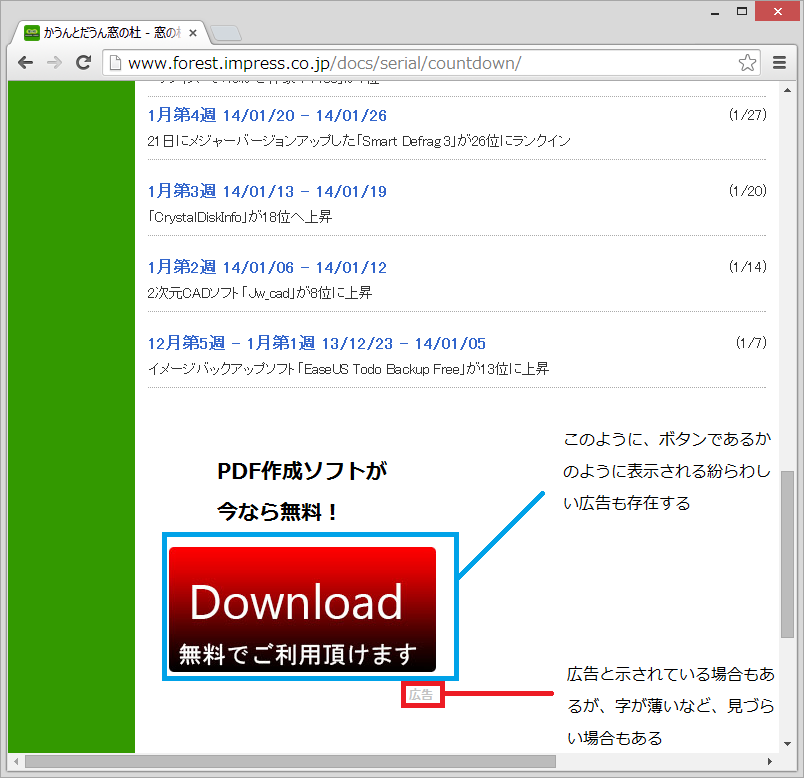
Task: Select the かうんとだうん窓の杜 browser tab
Action: click(x=100, y=31)
